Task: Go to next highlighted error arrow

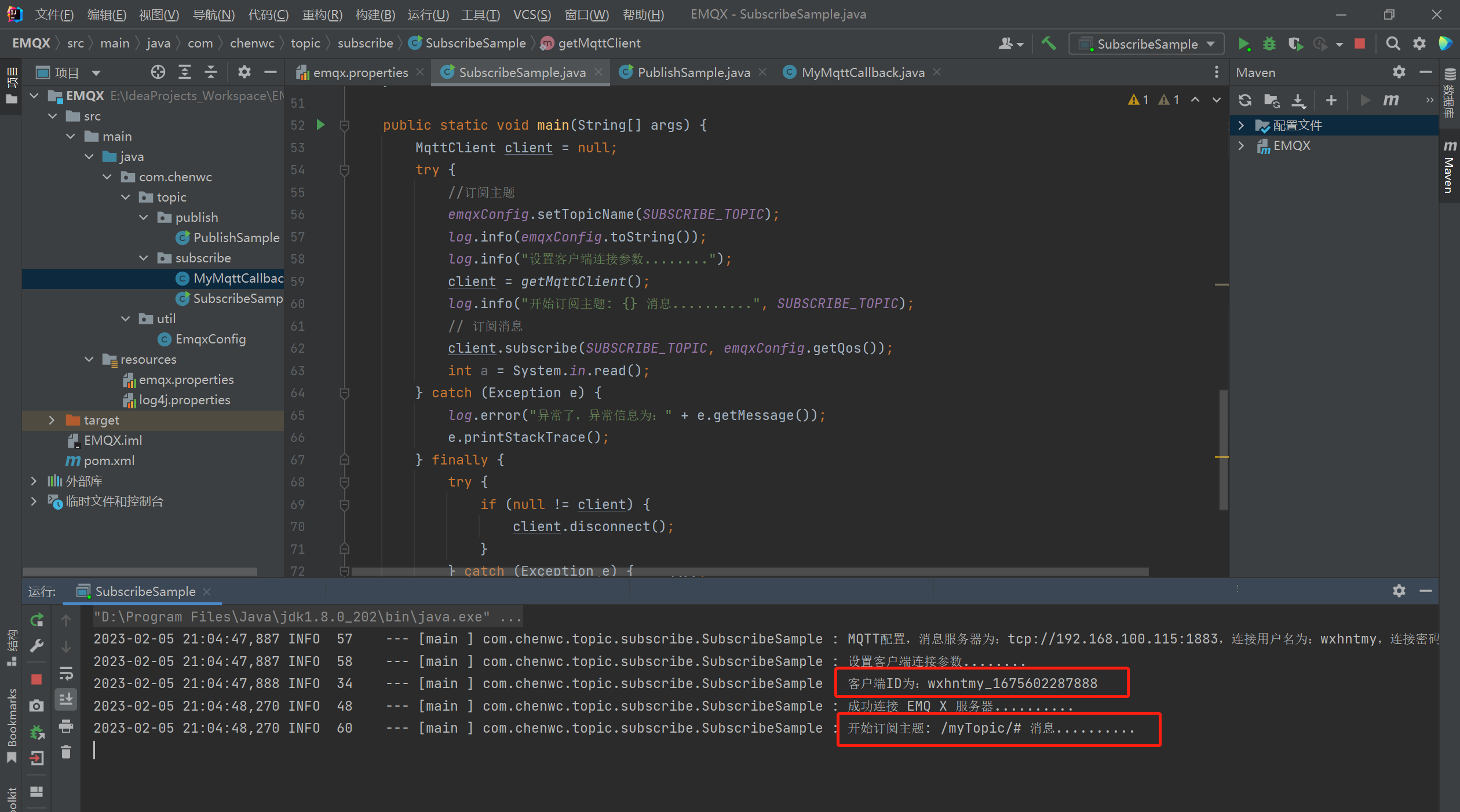Action: 1217,100
